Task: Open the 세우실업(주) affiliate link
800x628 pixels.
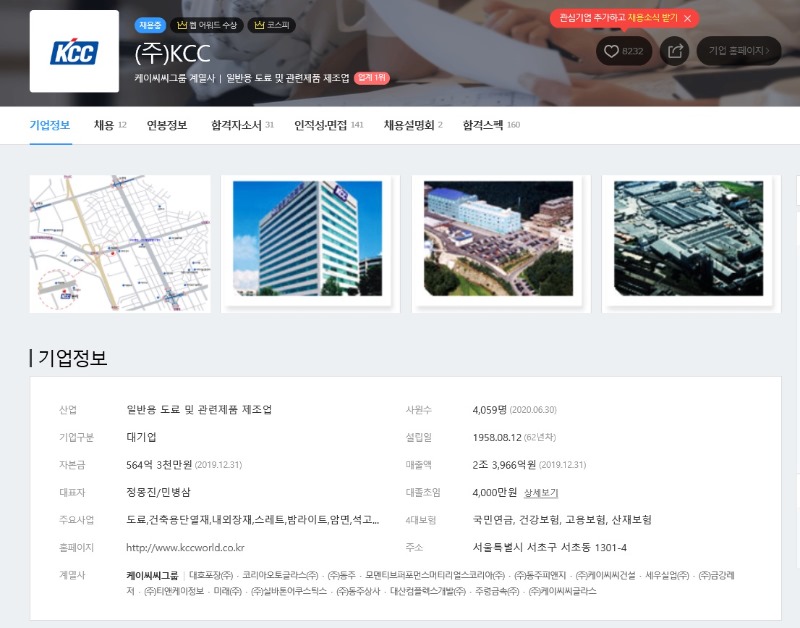Action: click(x=667, y=575)
